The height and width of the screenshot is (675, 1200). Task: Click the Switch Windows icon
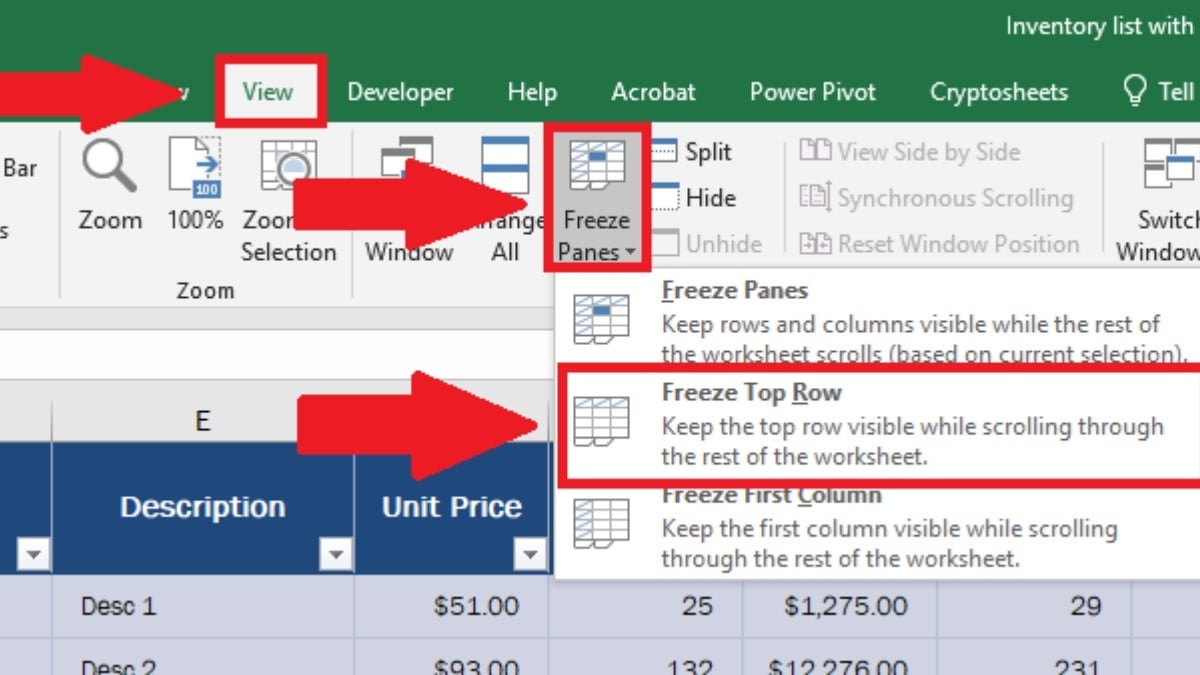[1170, 165]
